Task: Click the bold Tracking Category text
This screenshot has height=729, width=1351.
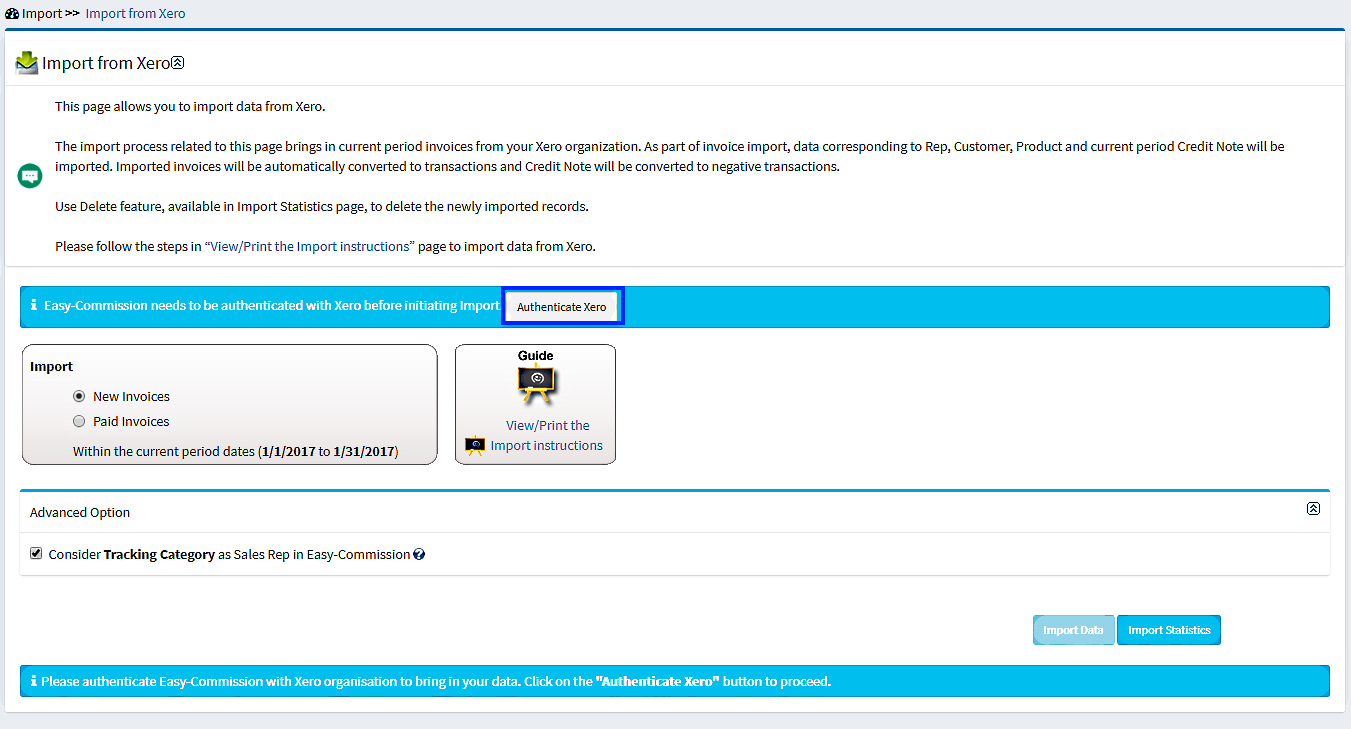Action: pos(159,554)
